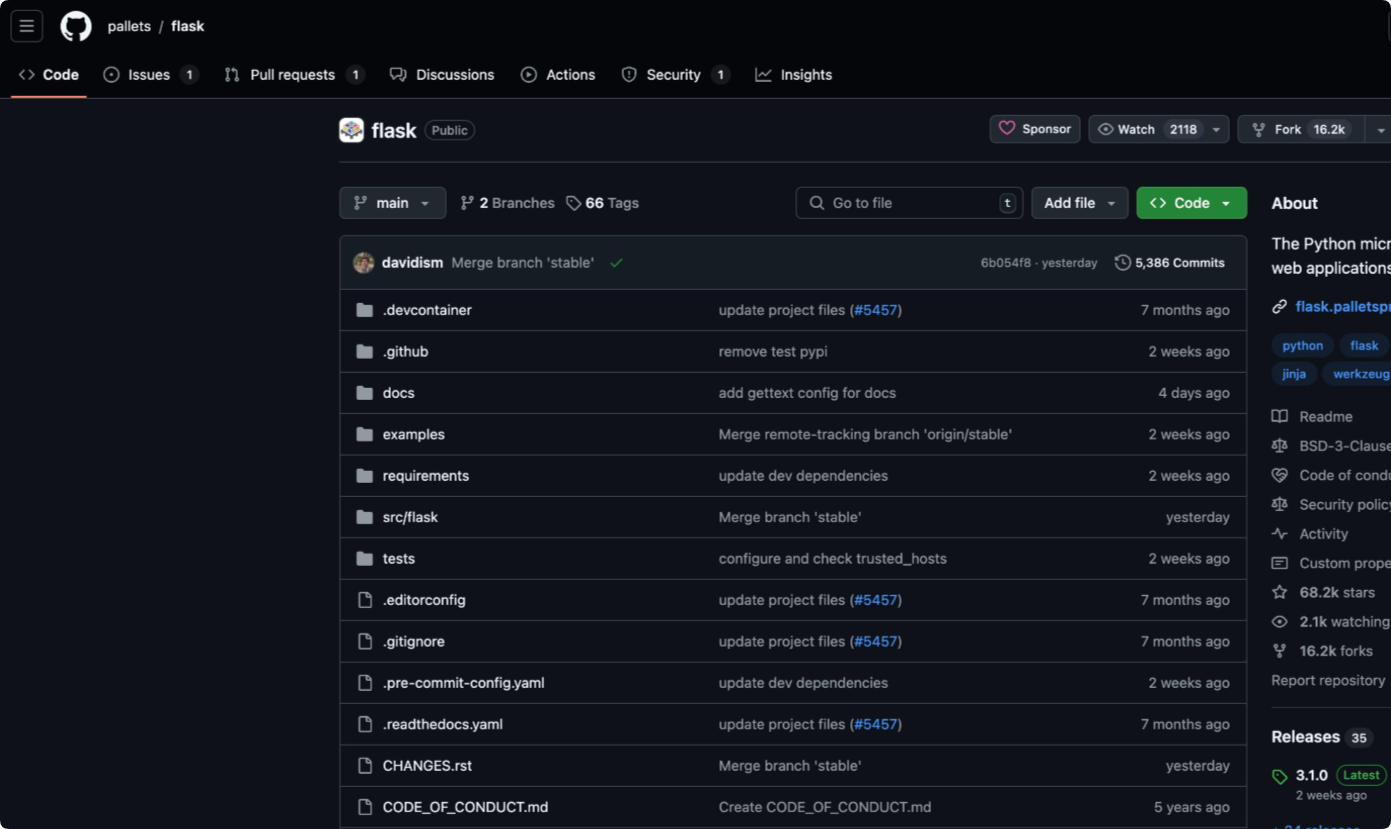
Task: Open the Security tab
Action: click(676, 75)
